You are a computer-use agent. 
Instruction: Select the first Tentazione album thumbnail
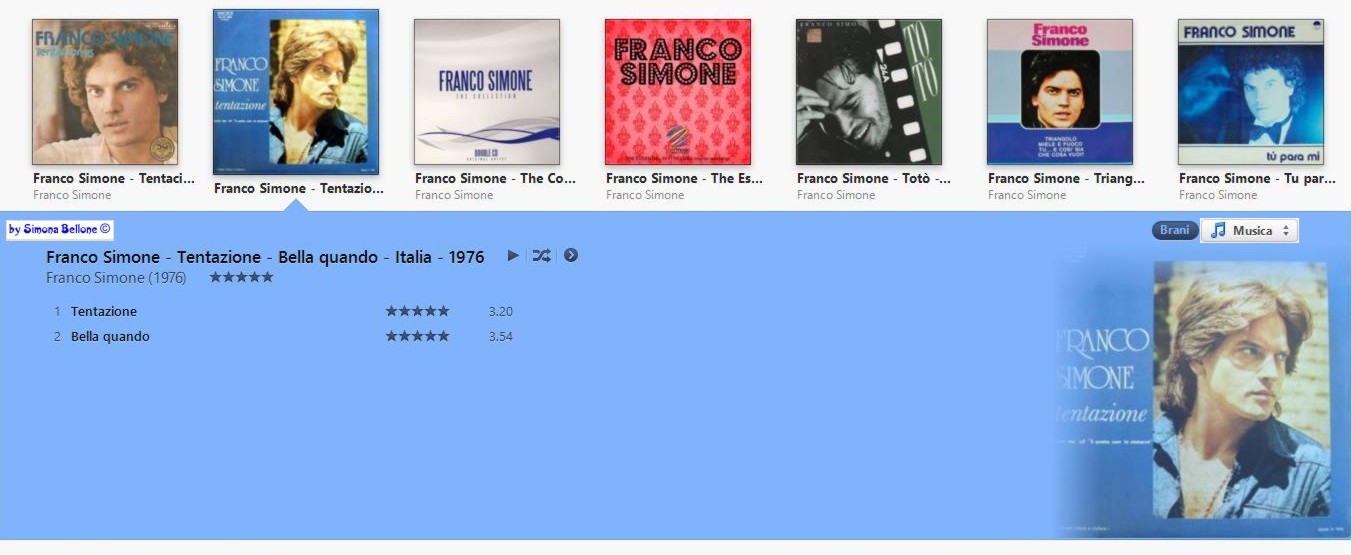click(x=105, y=92)
